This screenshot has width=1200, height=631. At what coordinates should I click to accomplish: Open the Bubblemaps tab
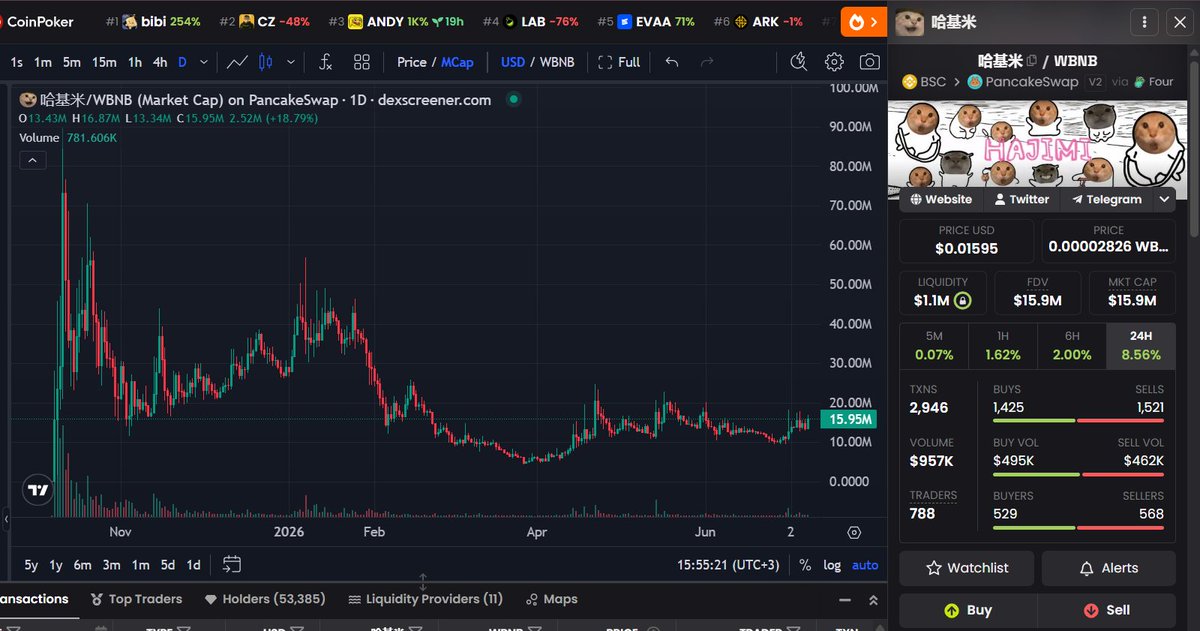coord(551,599)
